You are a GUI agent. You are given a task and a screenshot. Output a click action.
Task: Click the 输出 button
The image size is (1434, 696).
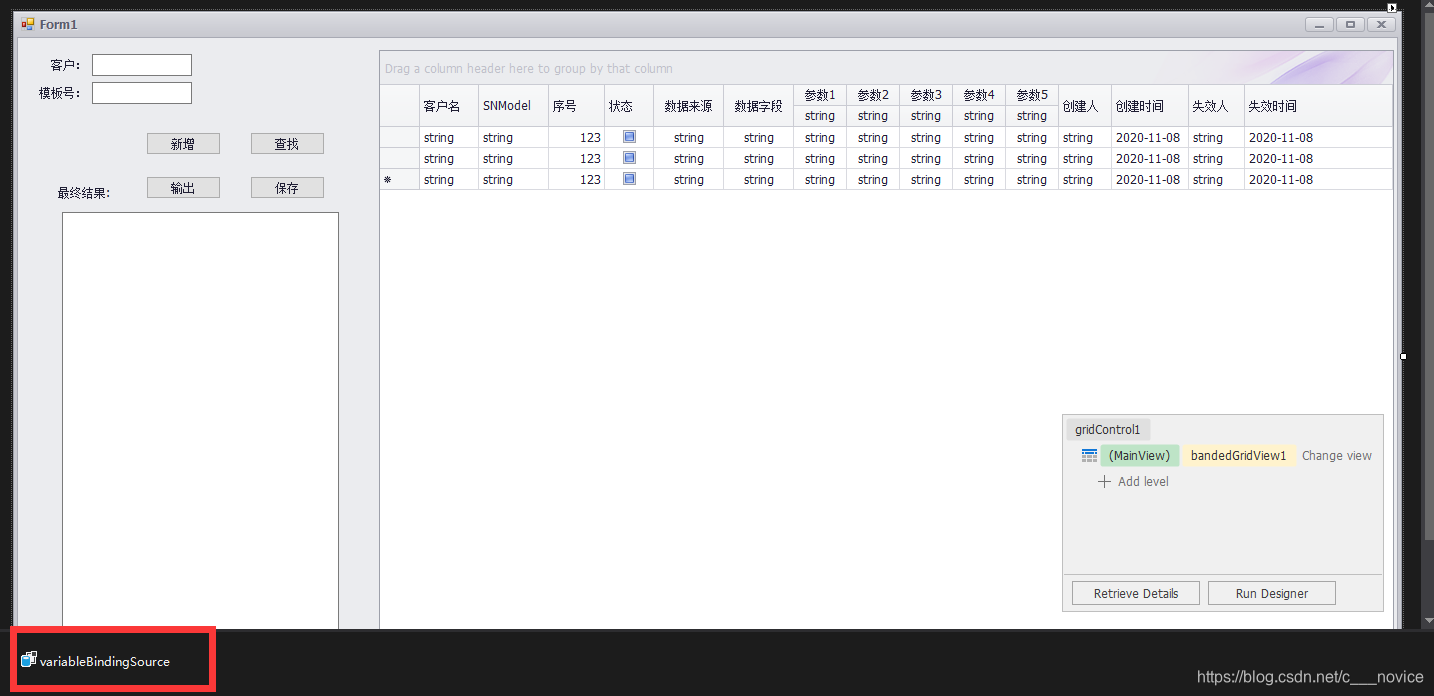pyautogui.click(x=183, y=188)
